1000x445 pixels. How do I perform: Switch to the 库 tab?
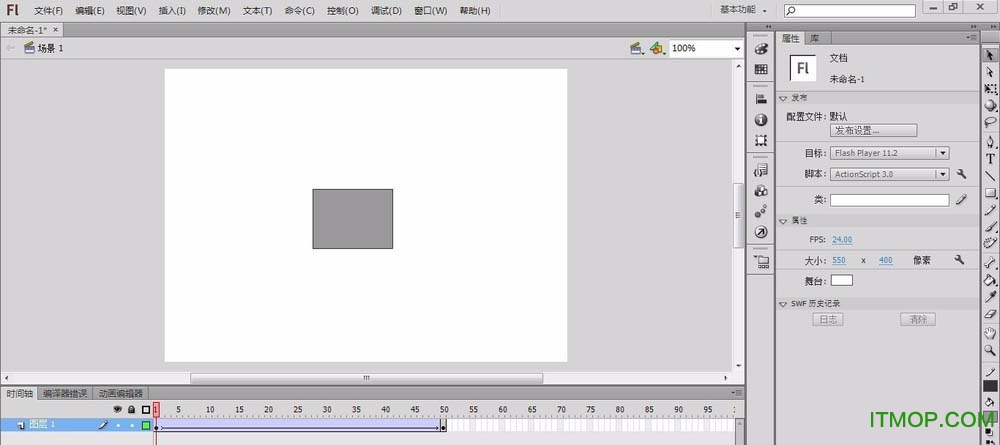click(x=814, y=38)
